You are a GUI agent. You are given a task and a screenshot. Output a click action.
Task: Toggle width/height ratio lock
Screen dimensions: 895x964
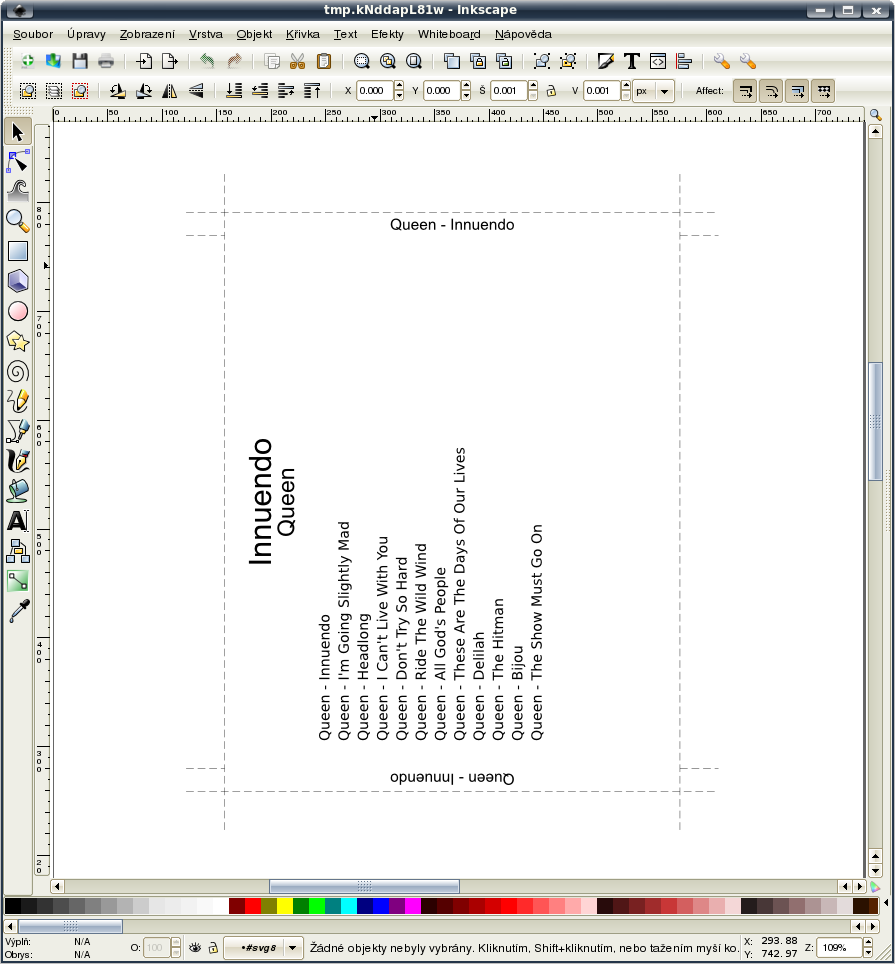551,91
